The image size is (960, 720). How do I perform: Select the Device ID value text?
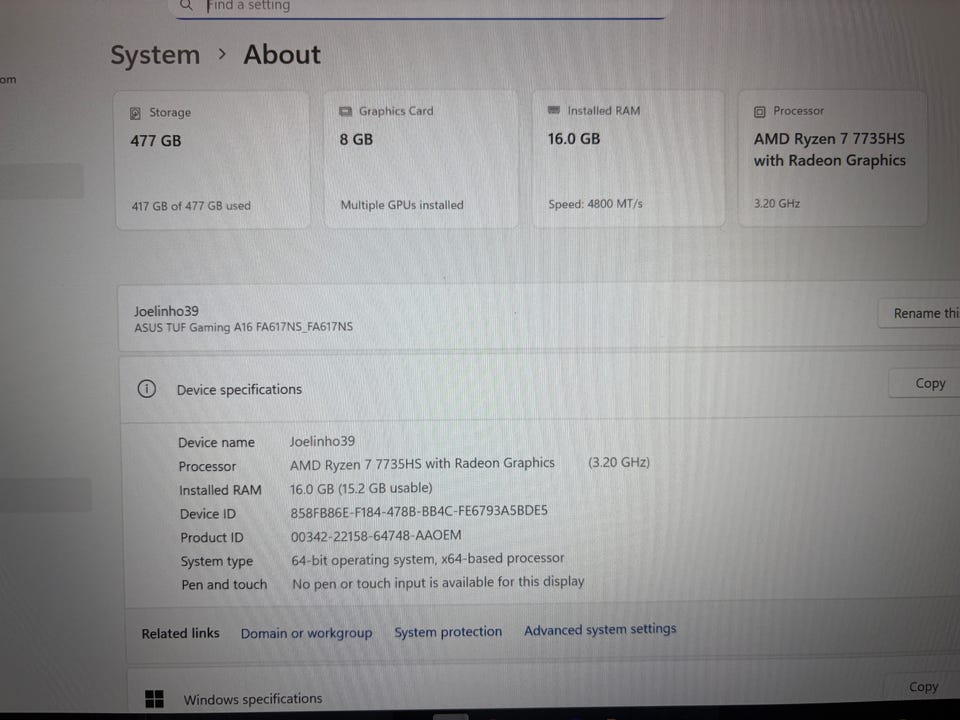419,511
